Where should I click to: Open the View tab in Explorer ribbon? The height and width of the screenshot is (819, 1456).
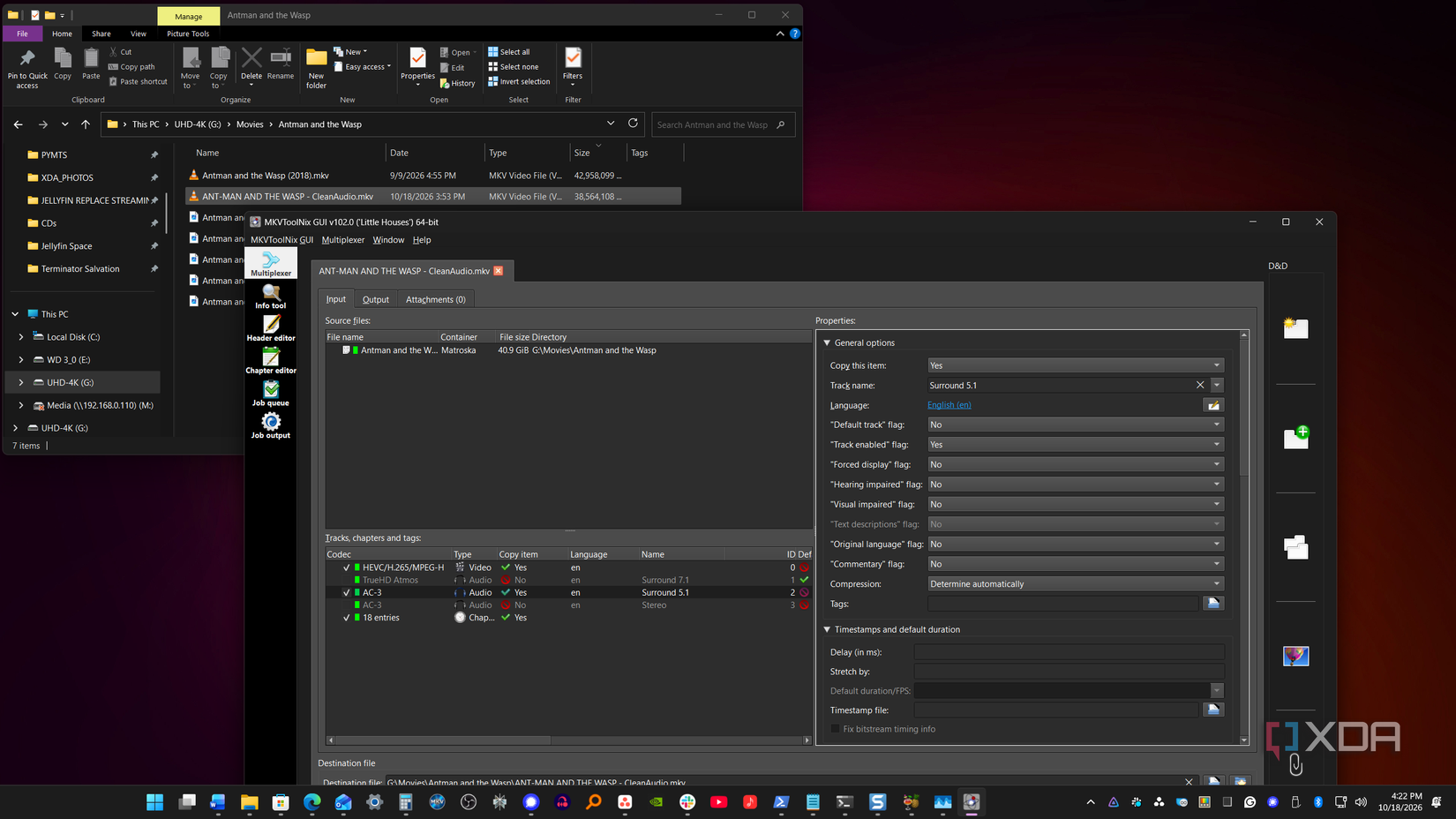click(x=139, y=34)
